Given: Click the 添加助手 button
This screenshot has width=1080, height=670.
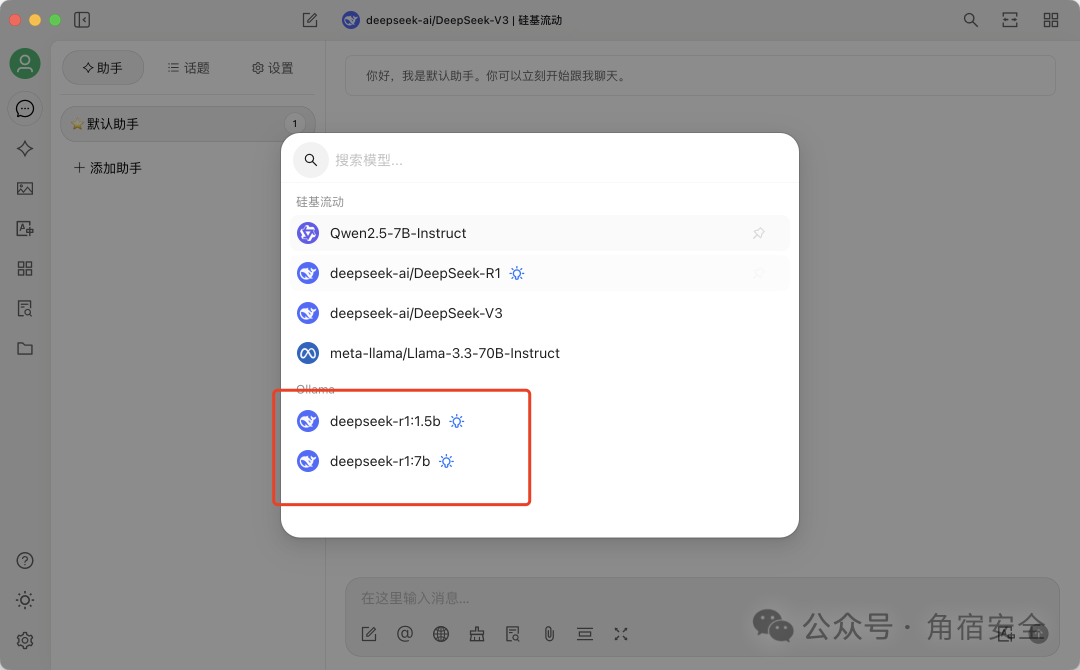Looking at the screenshot, I should 108,168.
